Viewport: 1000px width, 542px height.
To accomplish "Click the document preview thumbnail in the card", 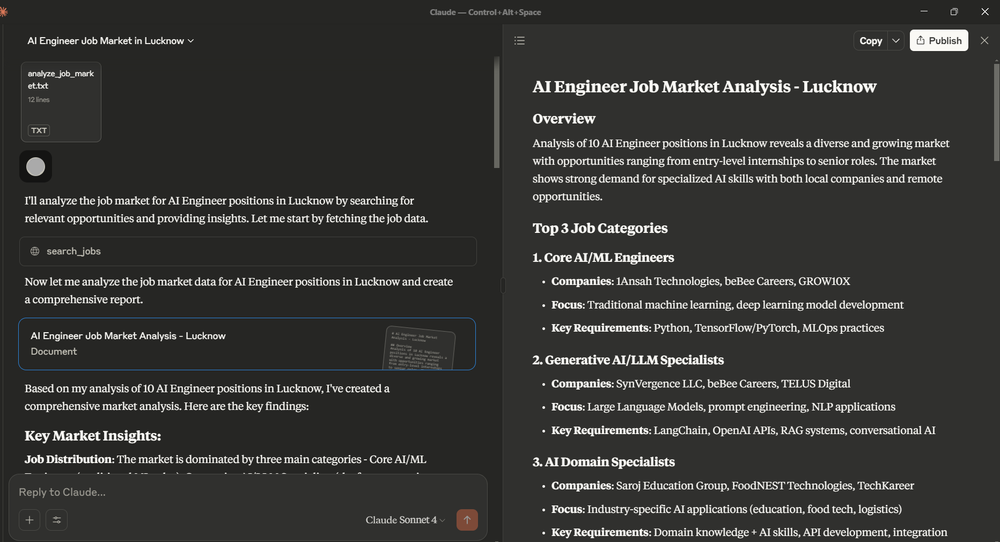I will point(420,347).
